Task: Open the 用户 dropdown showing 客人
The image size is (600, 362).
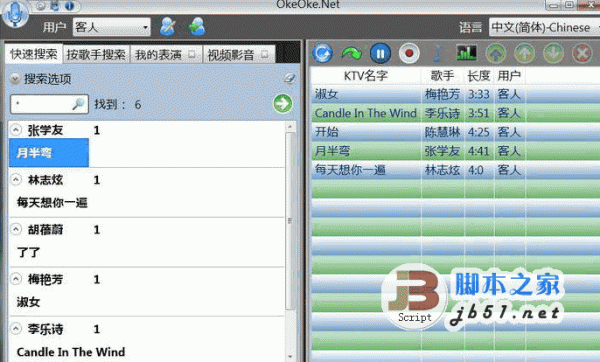Action: [x=112, y=27]
